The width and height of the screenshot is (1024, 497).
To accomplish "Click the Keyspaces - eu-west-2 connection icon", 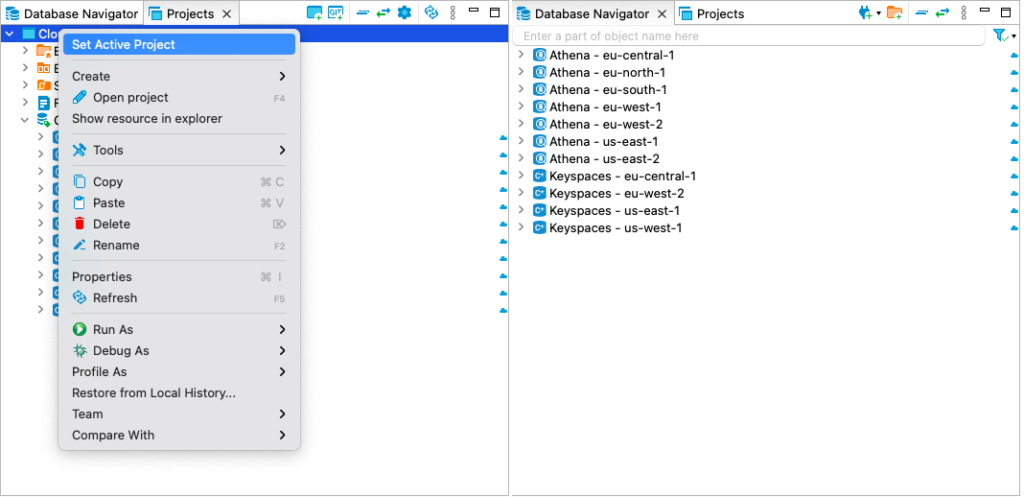I will tap(539, 193).
